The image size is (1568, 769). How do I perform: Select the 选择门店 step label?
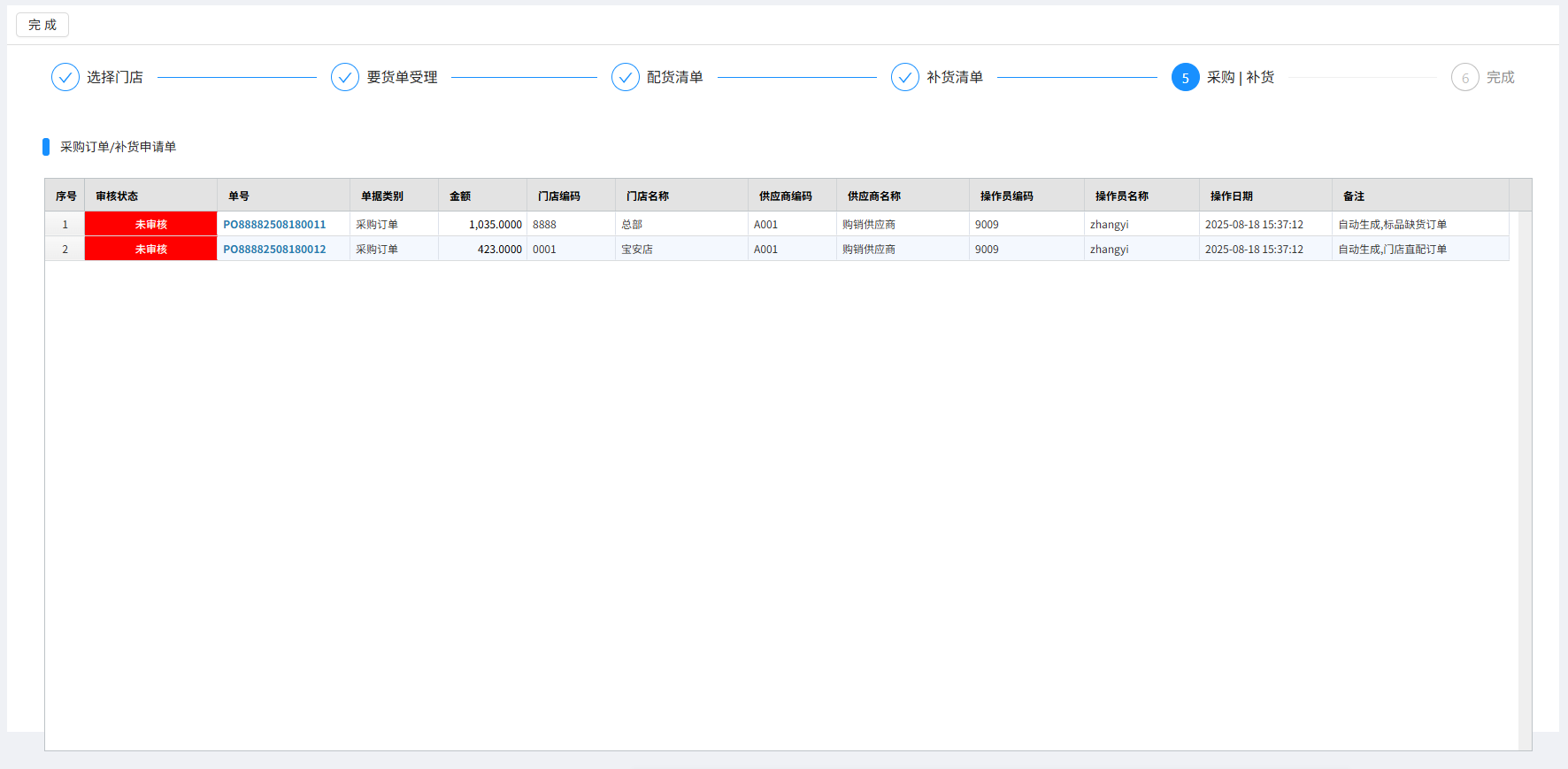click(115, 77)
